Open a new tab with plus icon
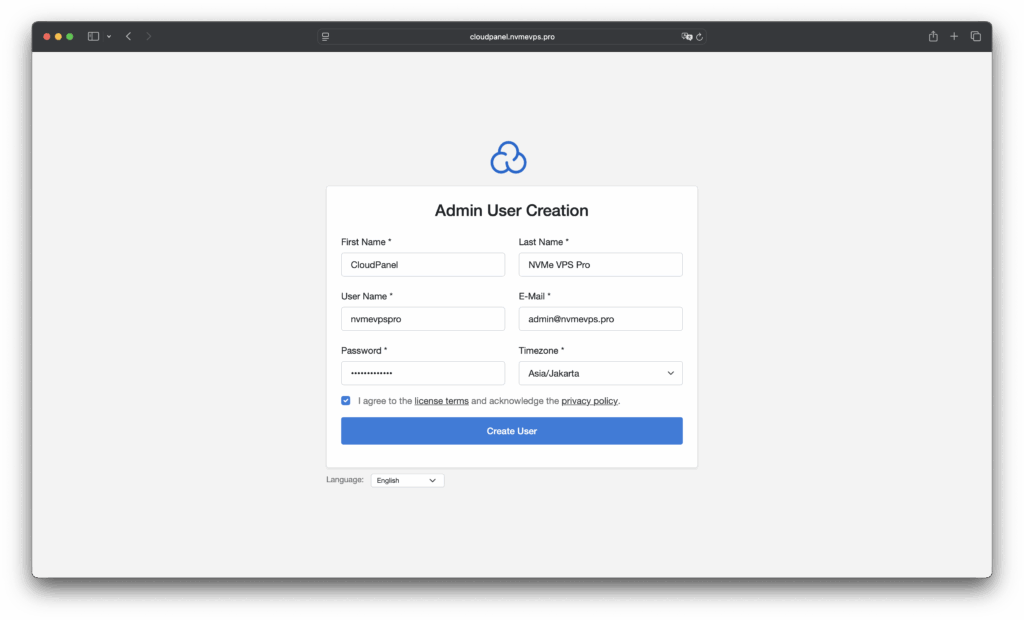Viewport: 1024px width, 620px height. click(x=954, y=36)
